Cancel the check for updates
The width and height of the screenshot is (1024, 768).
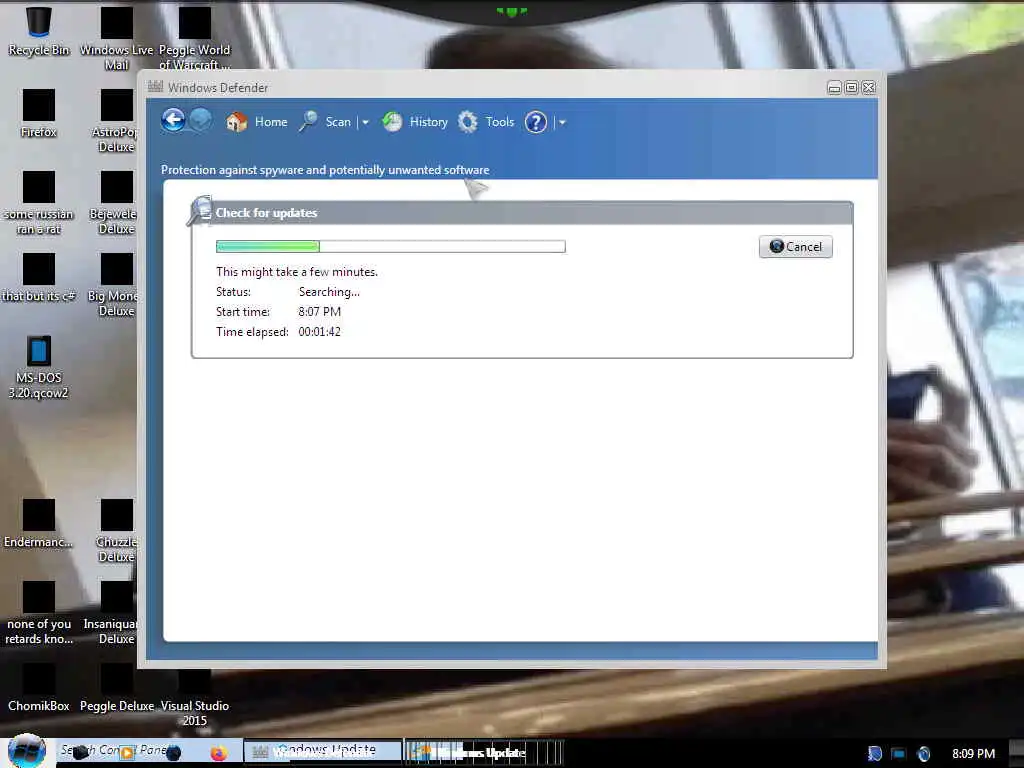[x=795, y=247]
